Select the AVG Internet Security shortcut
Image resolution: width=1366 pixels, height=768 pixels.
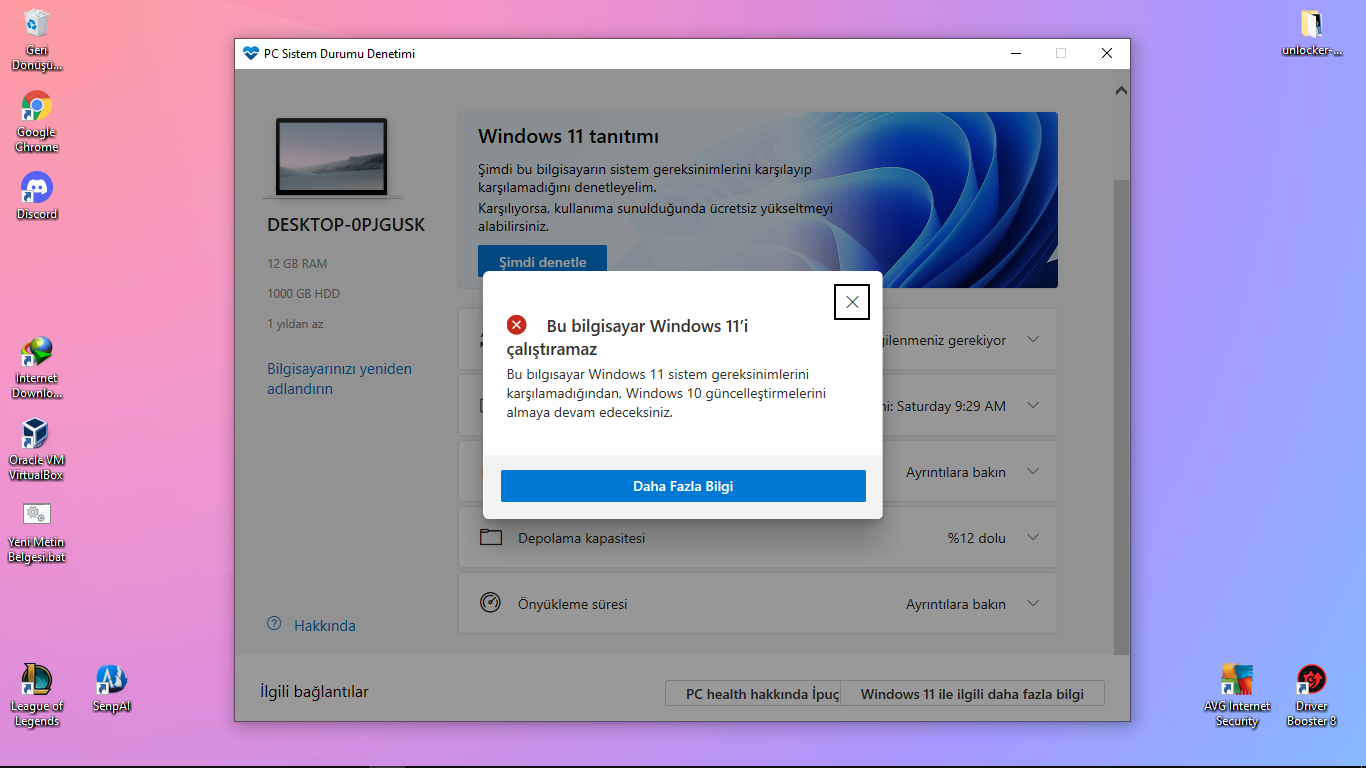(1237, 696)
